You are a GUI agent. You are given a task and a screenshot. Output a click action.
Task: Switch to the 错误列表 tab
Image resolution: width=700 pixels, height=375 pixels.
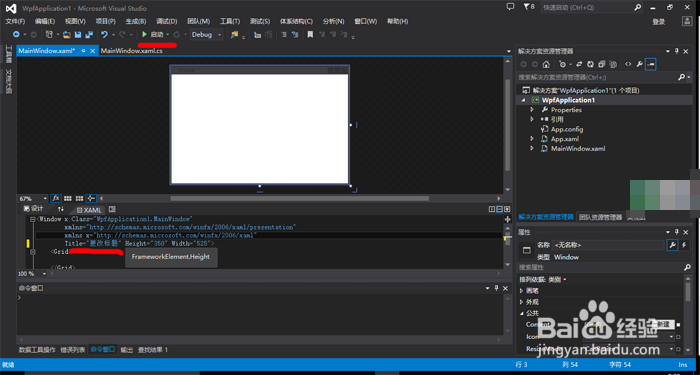point(73,350)
